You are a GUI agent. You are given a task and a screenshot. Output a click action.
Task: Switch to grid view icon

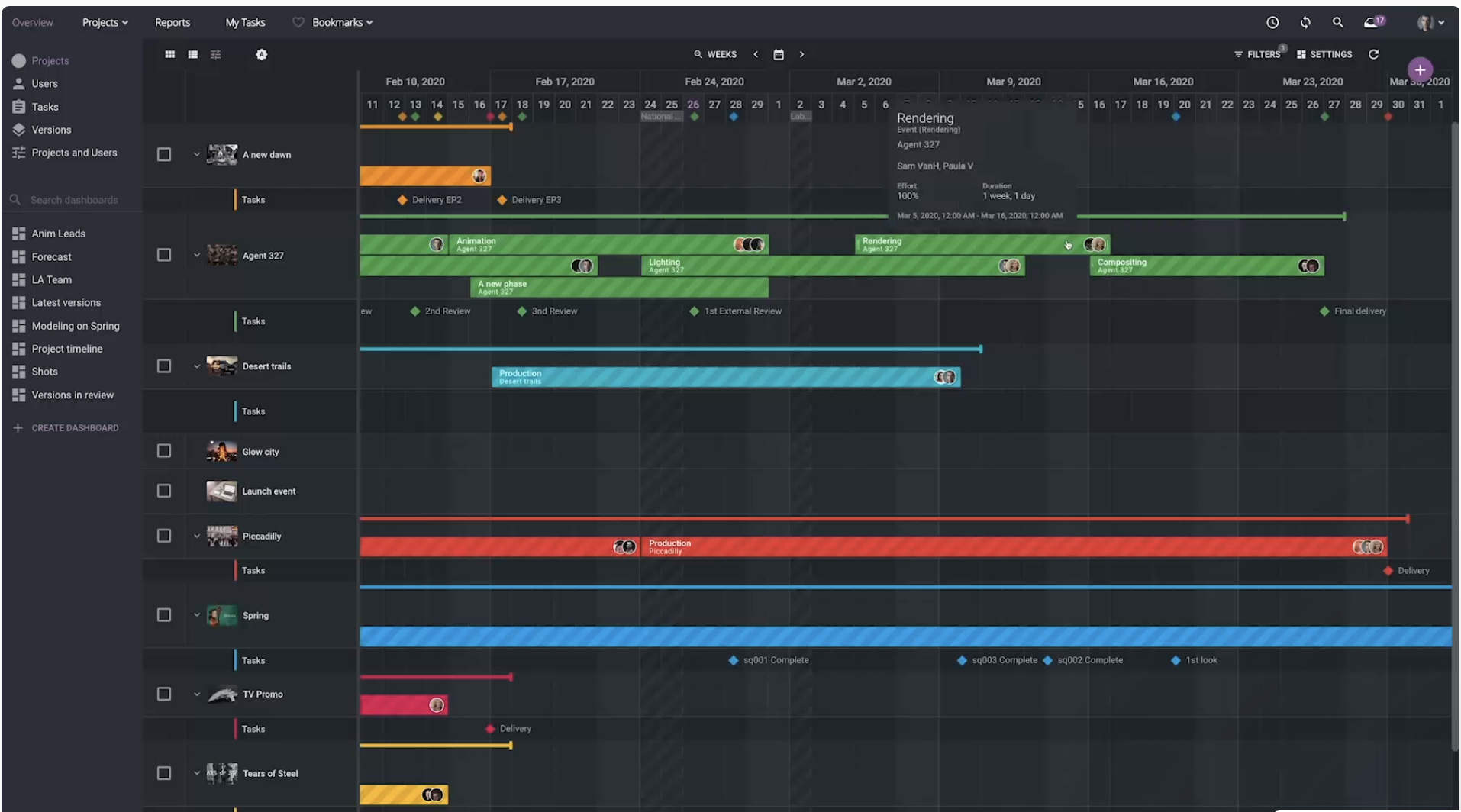click(x=169, y=55)
